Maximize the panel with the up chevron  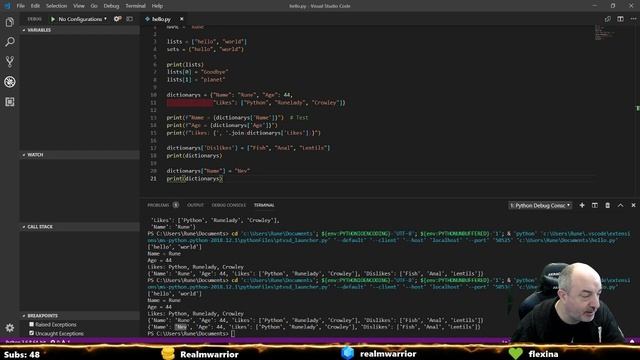(x=620, y=205)
